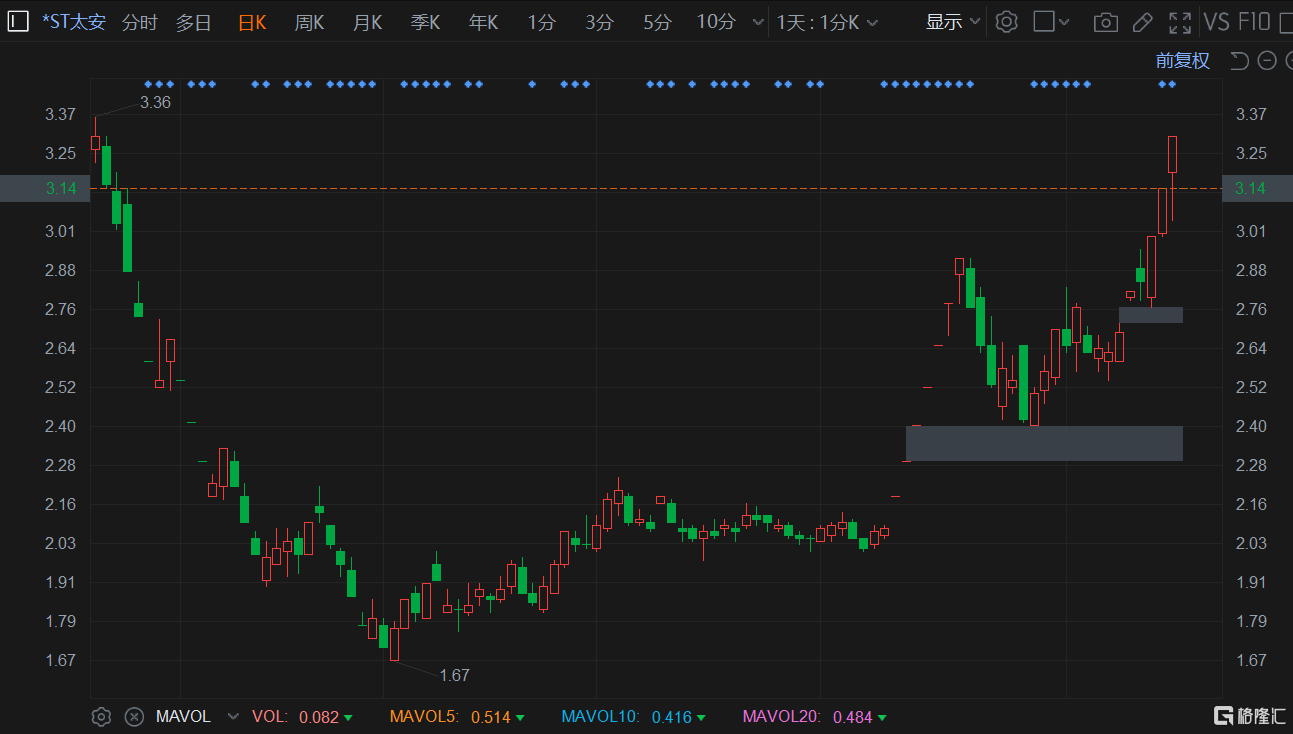Toggle the MAVOL10 indicator arrow
The image size is (1293, 734).
pos(701,717)
